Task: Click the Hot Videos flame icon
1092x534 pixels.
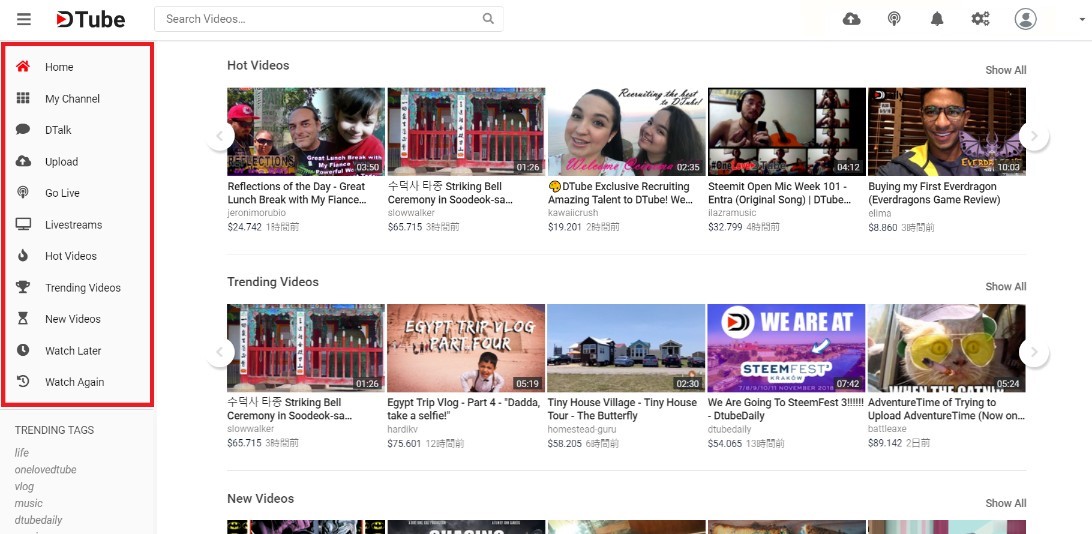Action: click(x=23, y=256)
